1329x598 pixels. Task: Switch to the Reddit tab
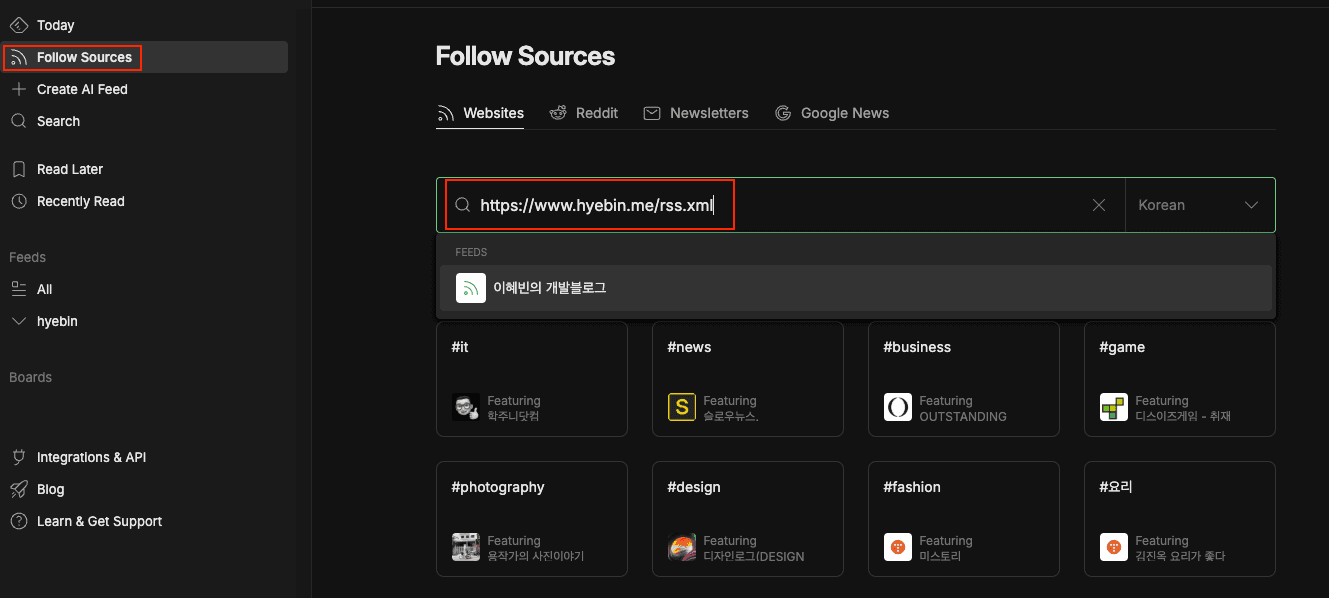pos(584,113)
